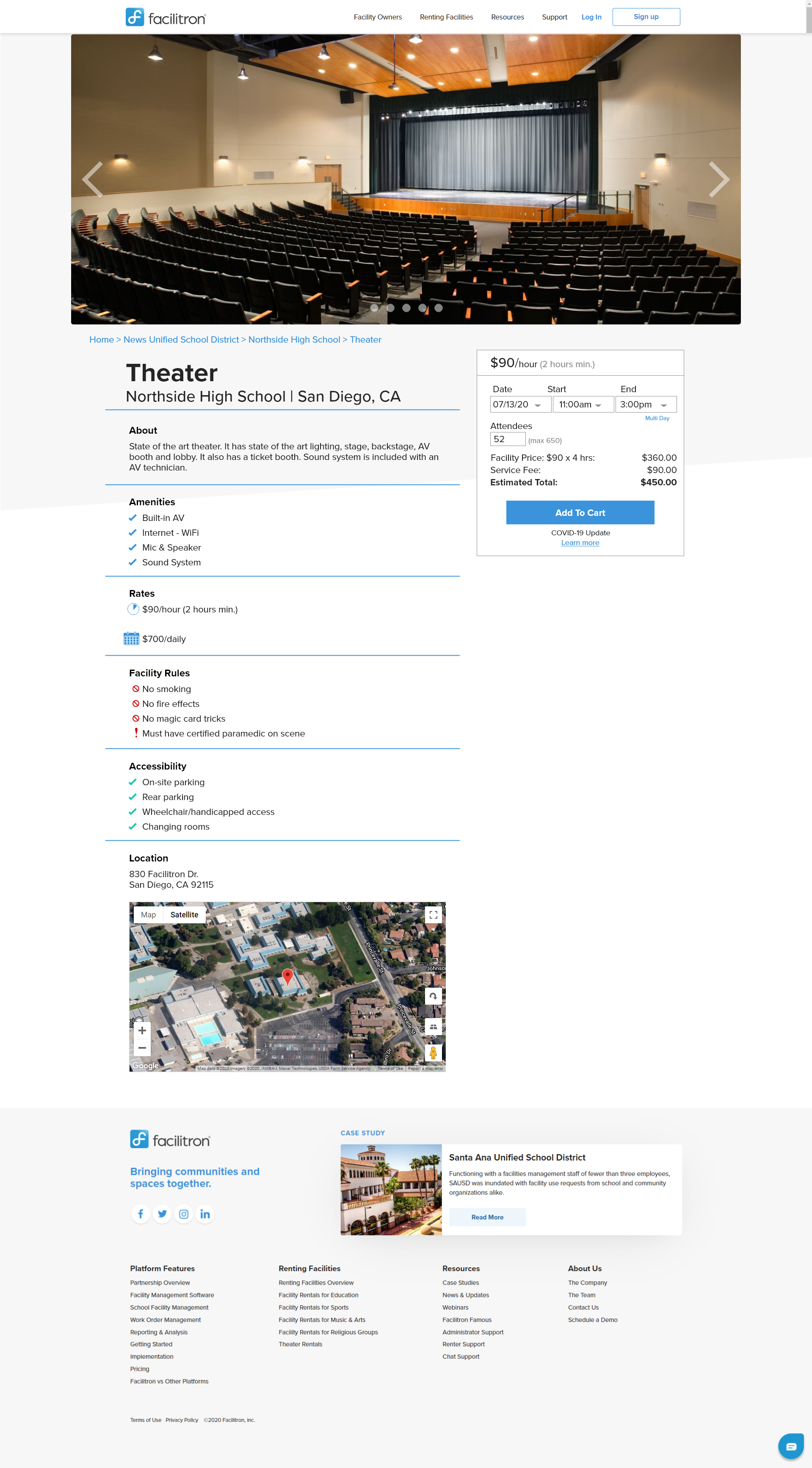Open Contact Us footer link
The image size is (812, 1468).
pyautogui.click(x=583, y=1308)
